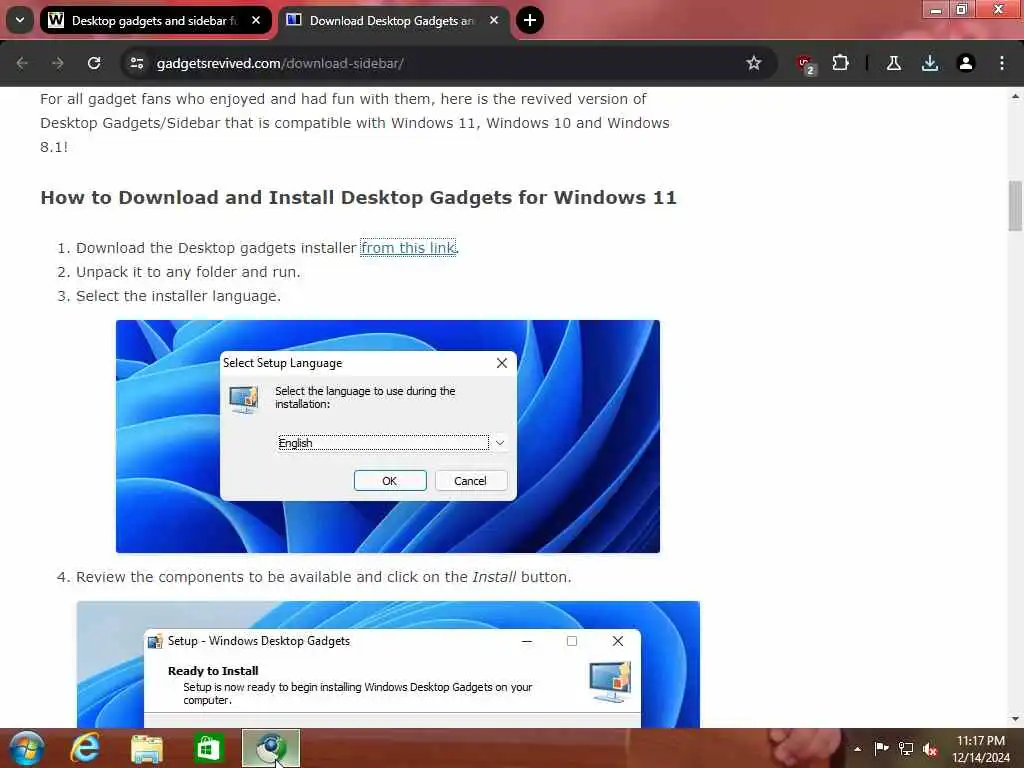Viewport: 1024px width, 768px height.
Task: Click the muted volume tray icon
Action: coord(930,749)
